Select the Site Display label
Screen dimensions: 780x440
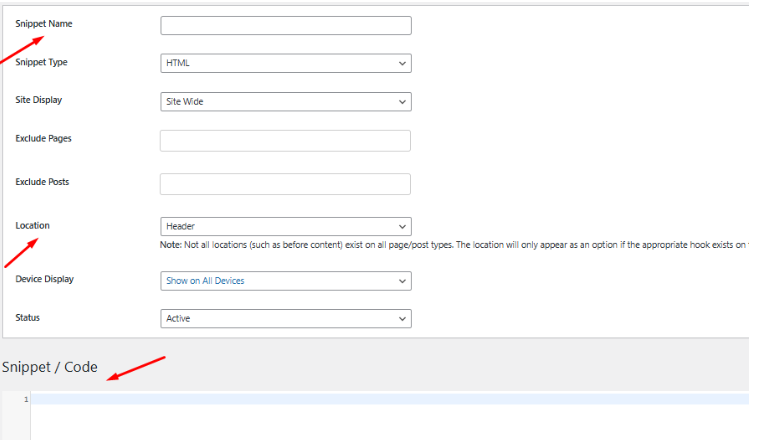tap(39, 100)
